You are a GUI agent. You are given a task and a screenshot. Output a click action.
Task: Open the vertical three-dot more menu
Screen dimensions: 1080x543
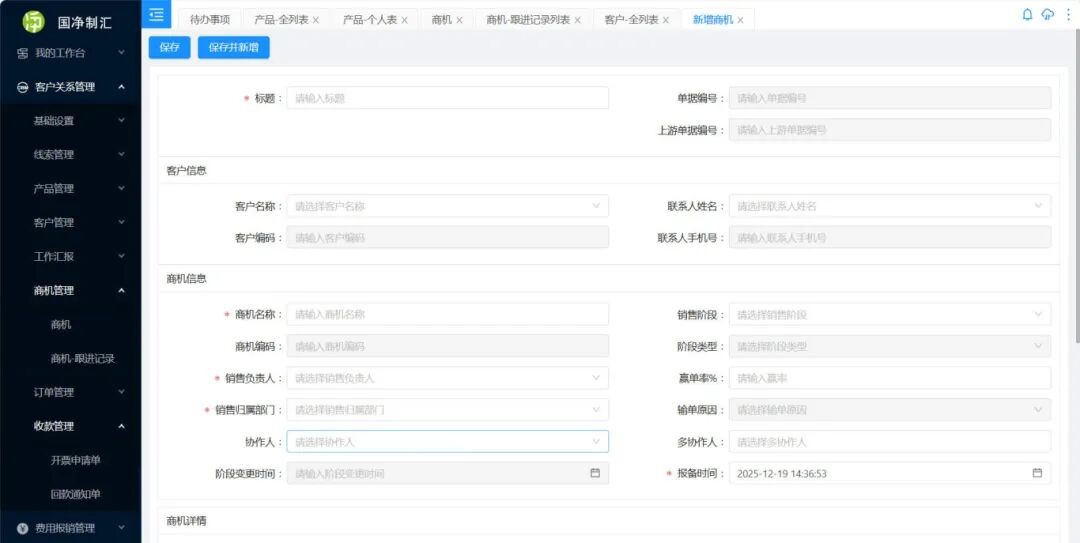coord(1066,15)
